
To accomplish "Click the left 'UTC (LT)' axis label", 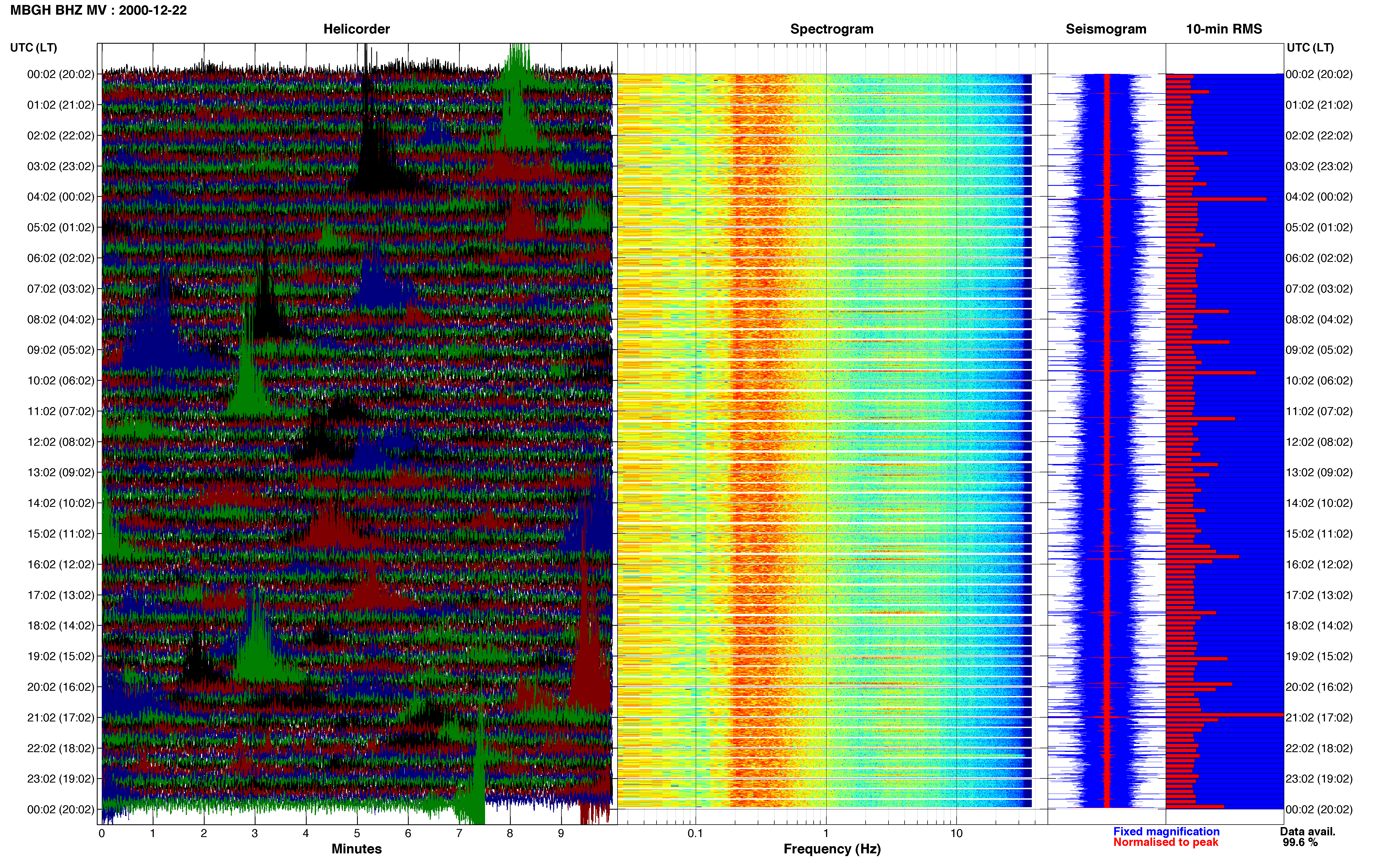I will [33, 48].
